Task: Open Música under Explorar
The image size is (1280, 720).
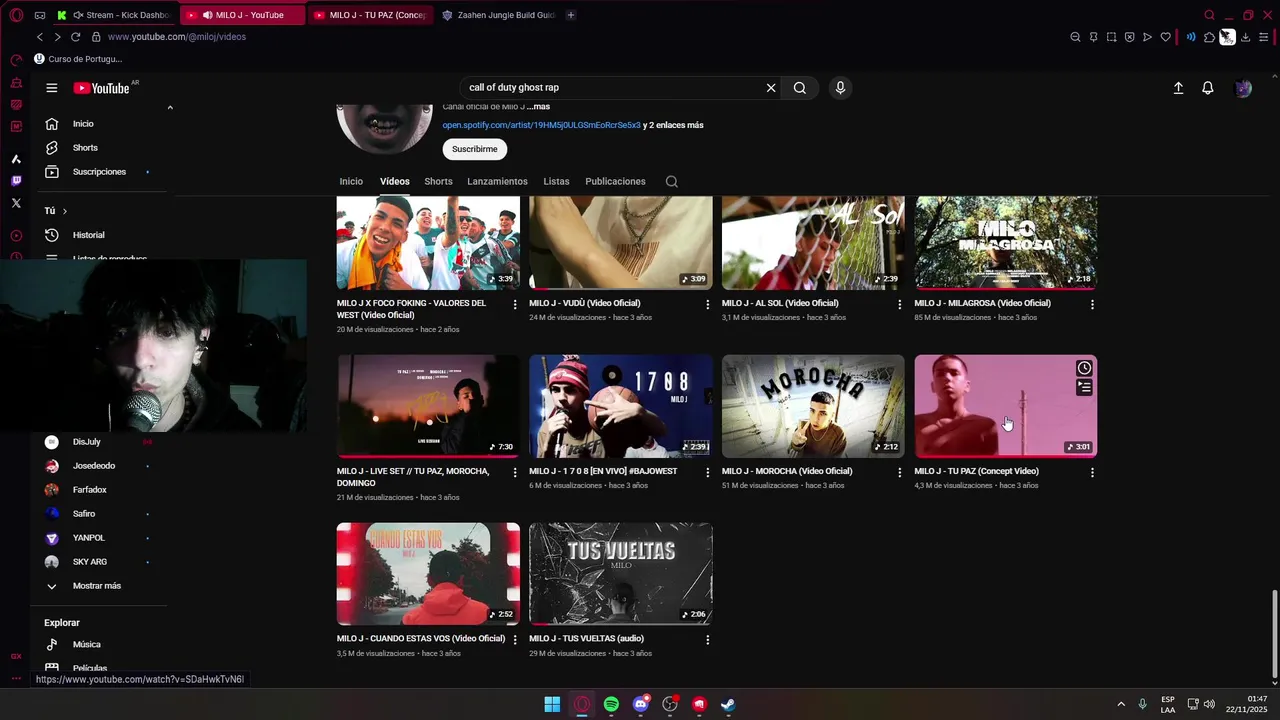Action: [86, 645]
